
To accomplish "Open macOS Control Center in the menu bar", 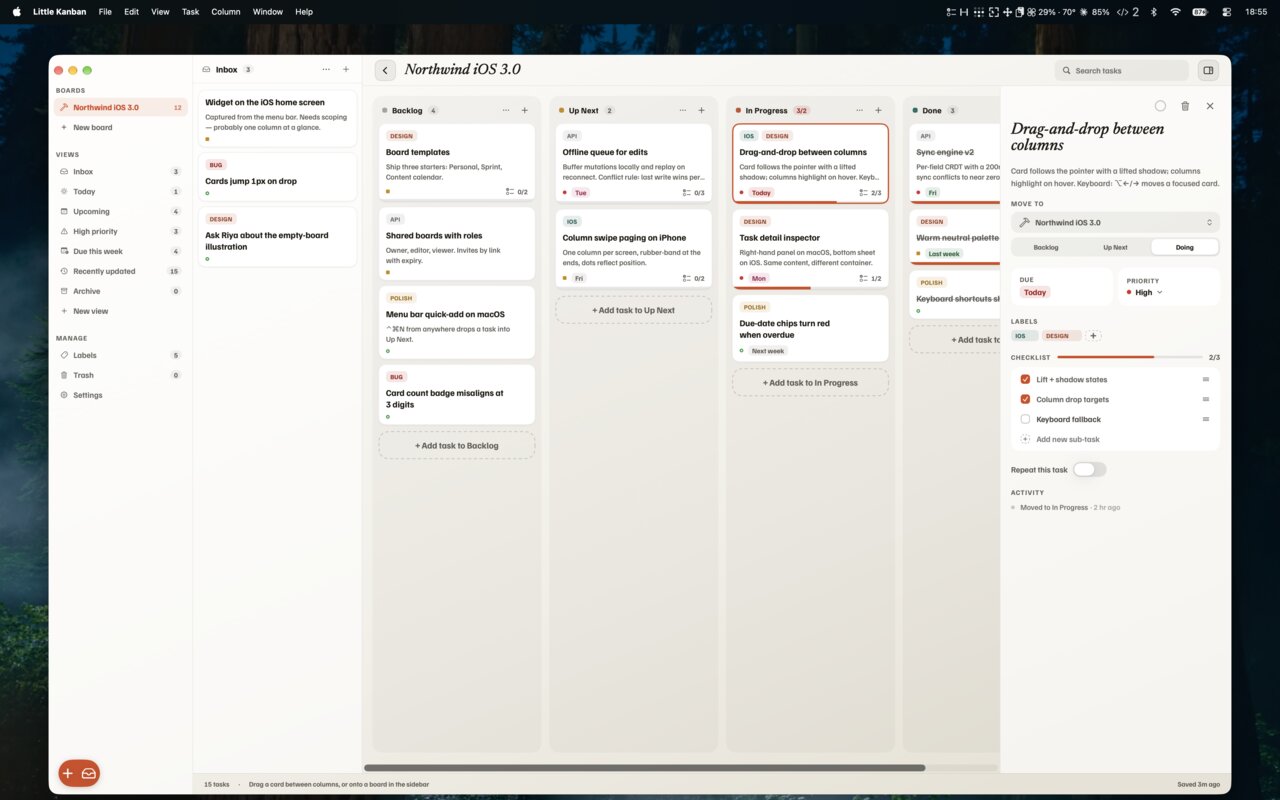I will [1227, 12].
